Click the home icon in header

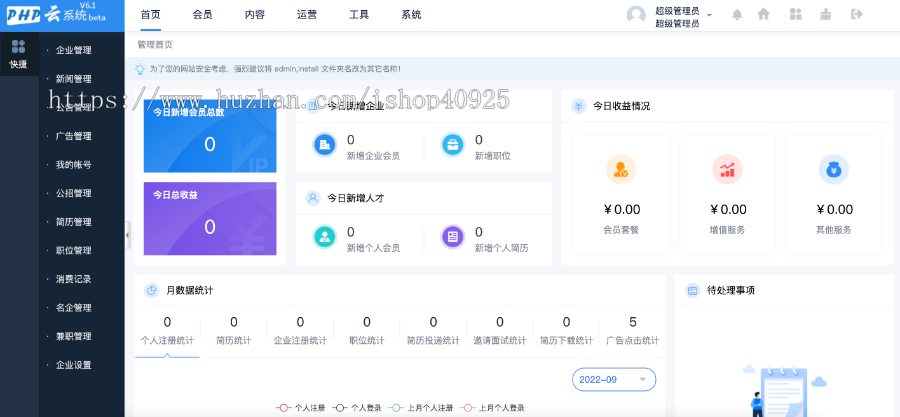764,15
